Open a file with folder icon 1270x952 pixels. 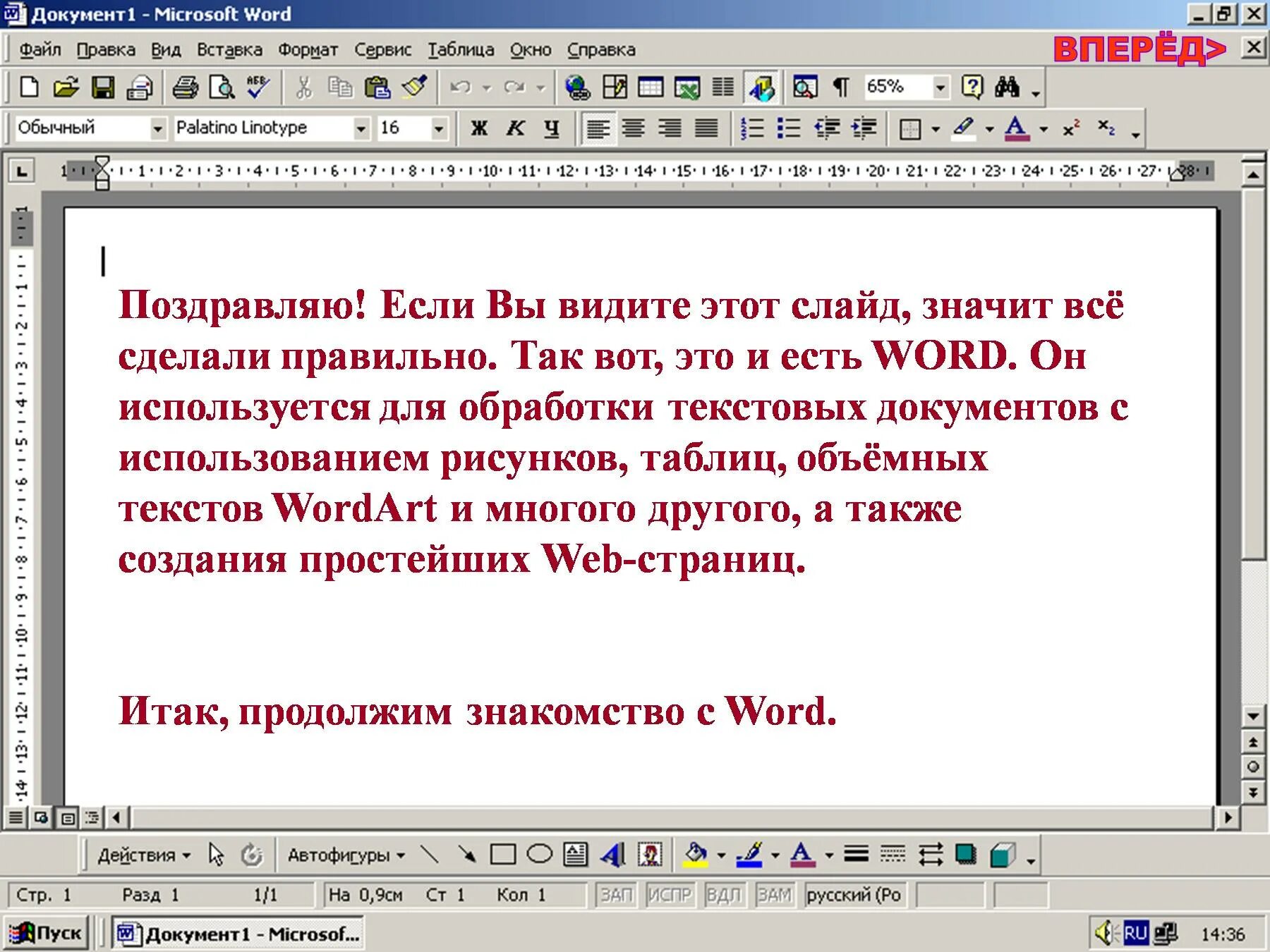point(66,87)
